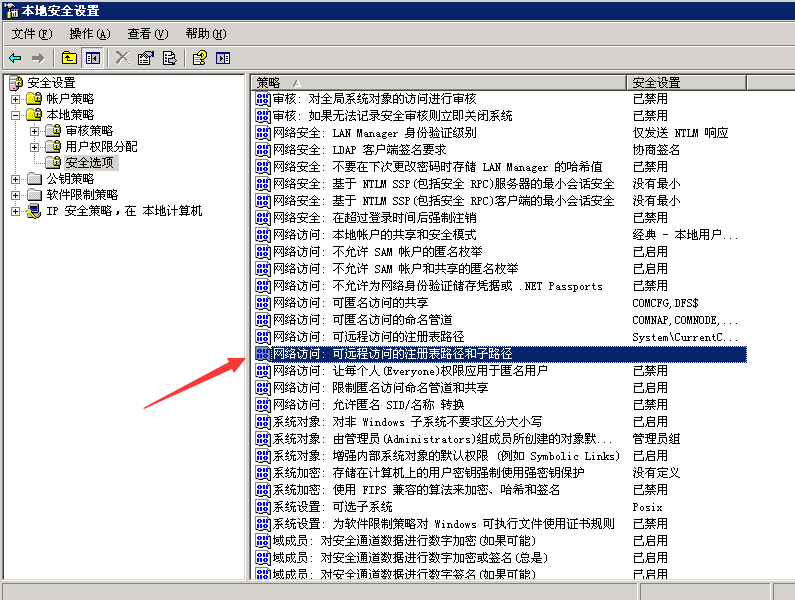Open Properties via toolbar icon
The height and width of the screenshot is (600, 795).
[146, 58]
